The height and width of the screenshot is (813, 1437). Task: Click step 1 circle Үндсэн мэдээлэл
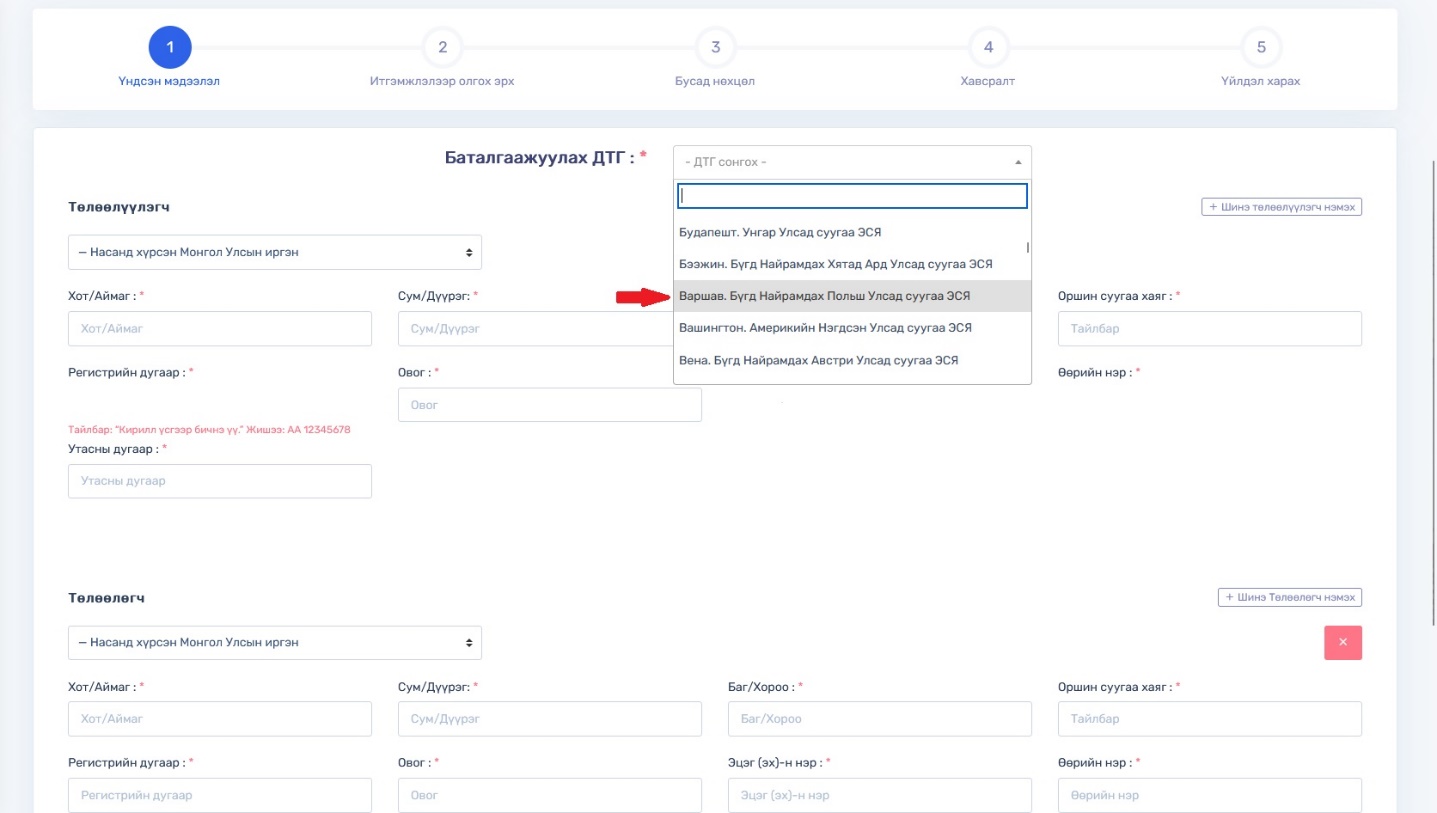pos(170,47)
